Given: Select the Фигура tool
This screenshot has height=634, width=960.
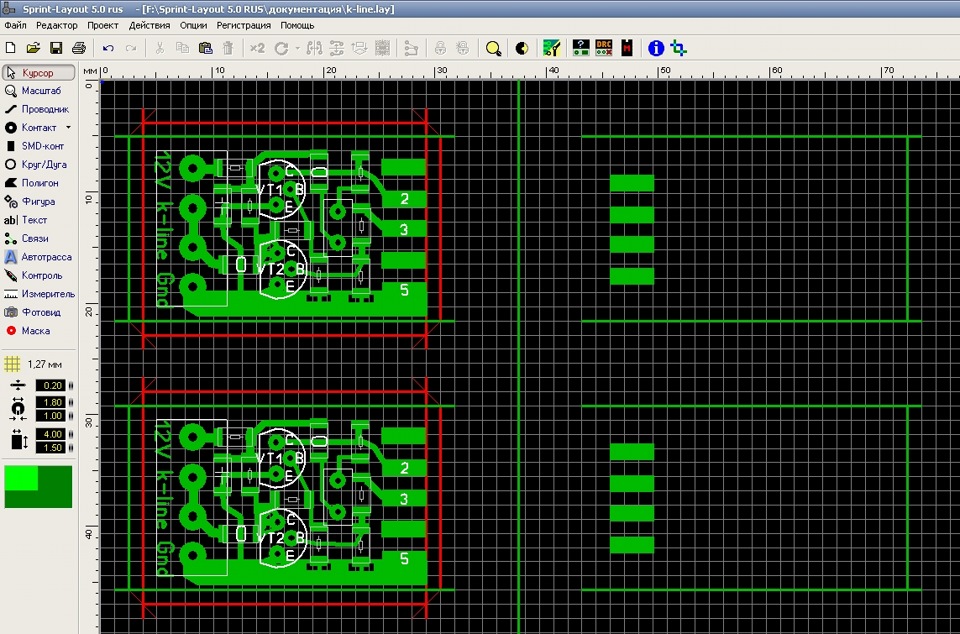Looking at the screenshot, I should pos(39,201).
